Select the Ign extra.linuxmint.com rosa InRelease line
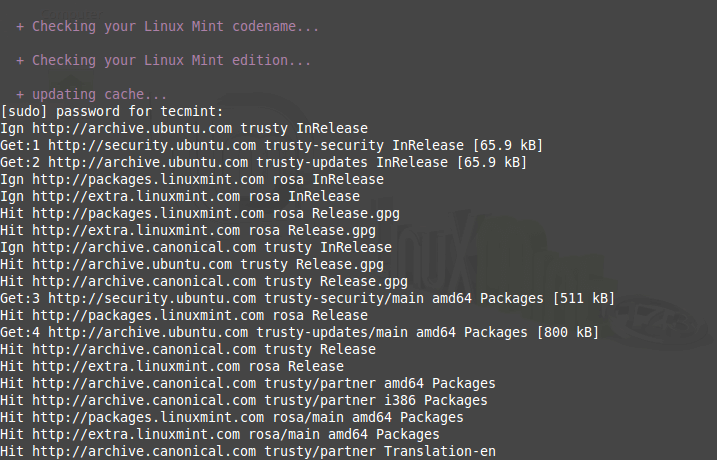The width and height of the screenshot is (717, 460). pos(180,196)
